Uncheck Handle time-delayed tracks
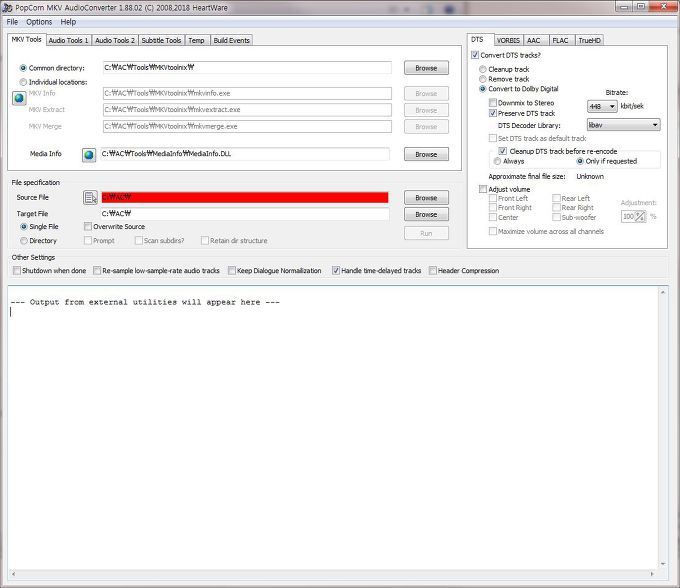The image size is (680, 588). tap(336, 271)
